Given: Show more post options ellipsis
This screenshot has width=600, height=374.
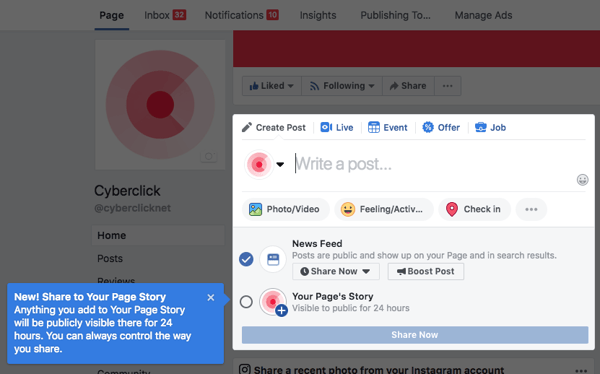Looking at the screenshot, I should click(531, 209).
